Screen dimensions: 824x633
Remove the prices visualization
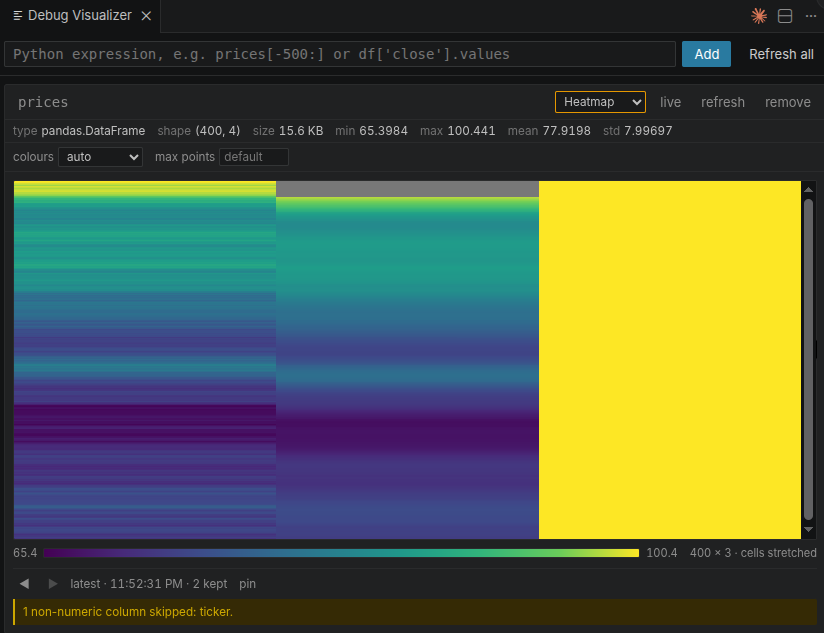point(787,102)
